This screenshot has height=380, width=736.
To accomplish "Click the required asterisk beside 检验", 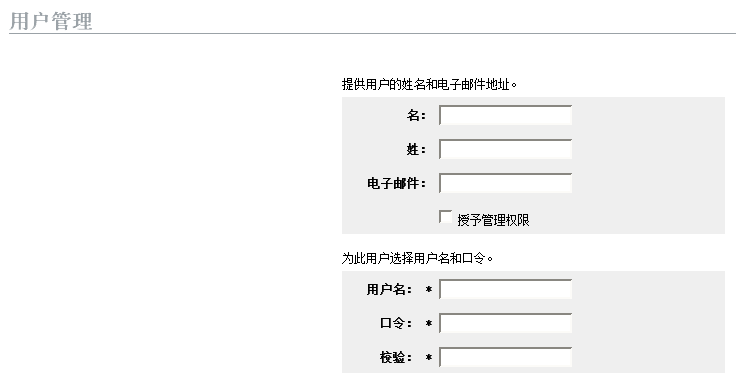I will (x=429, y=358).
